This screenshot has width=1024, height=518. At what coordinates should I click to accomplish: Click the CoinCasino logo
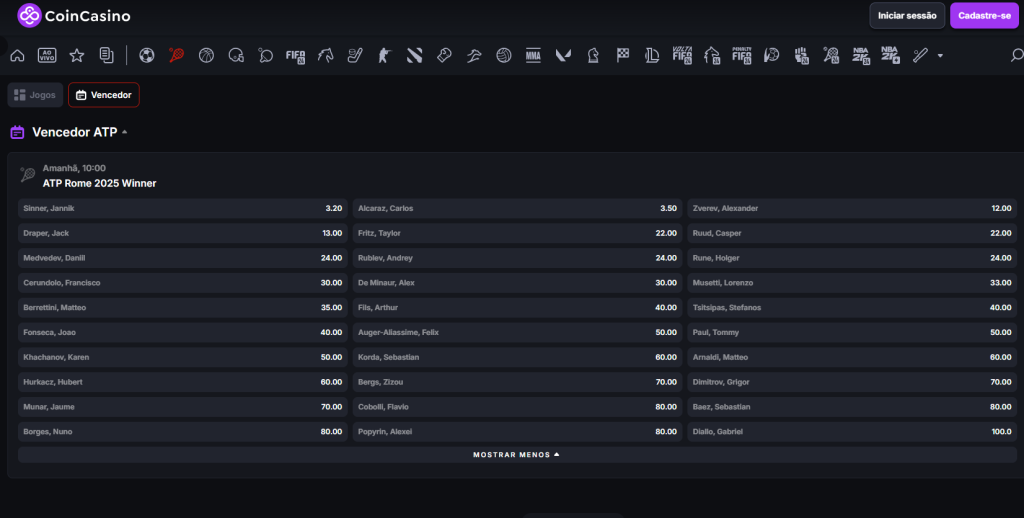click(x=74, y=16)
